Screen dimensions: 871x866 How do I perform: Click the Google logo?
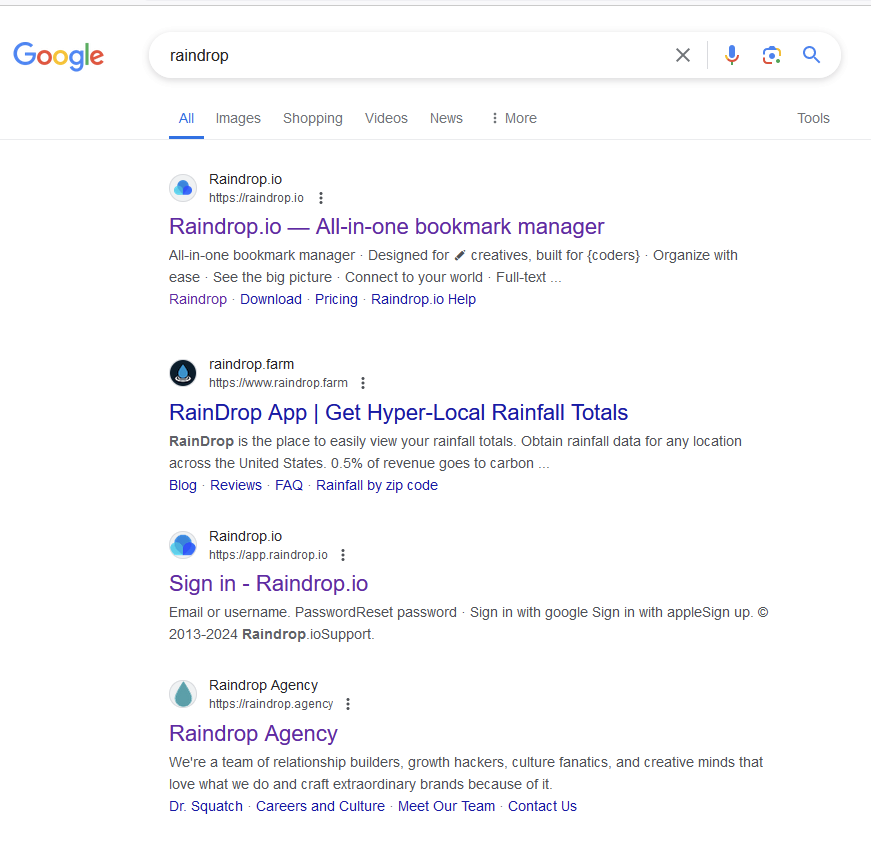pyautogui.click(x=58, y=55)
